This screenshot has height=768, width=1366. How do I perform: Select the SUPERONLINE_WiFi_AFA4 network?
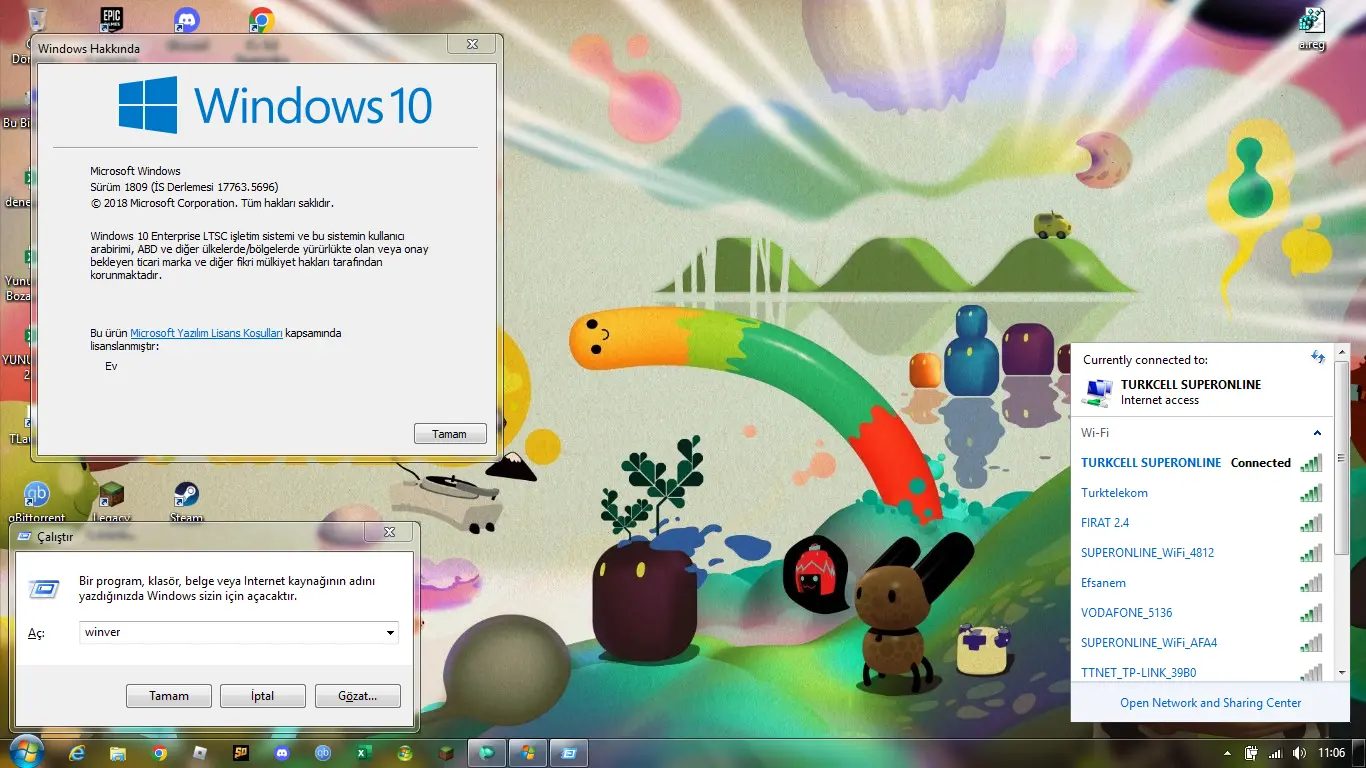[x=1202, y=643]
